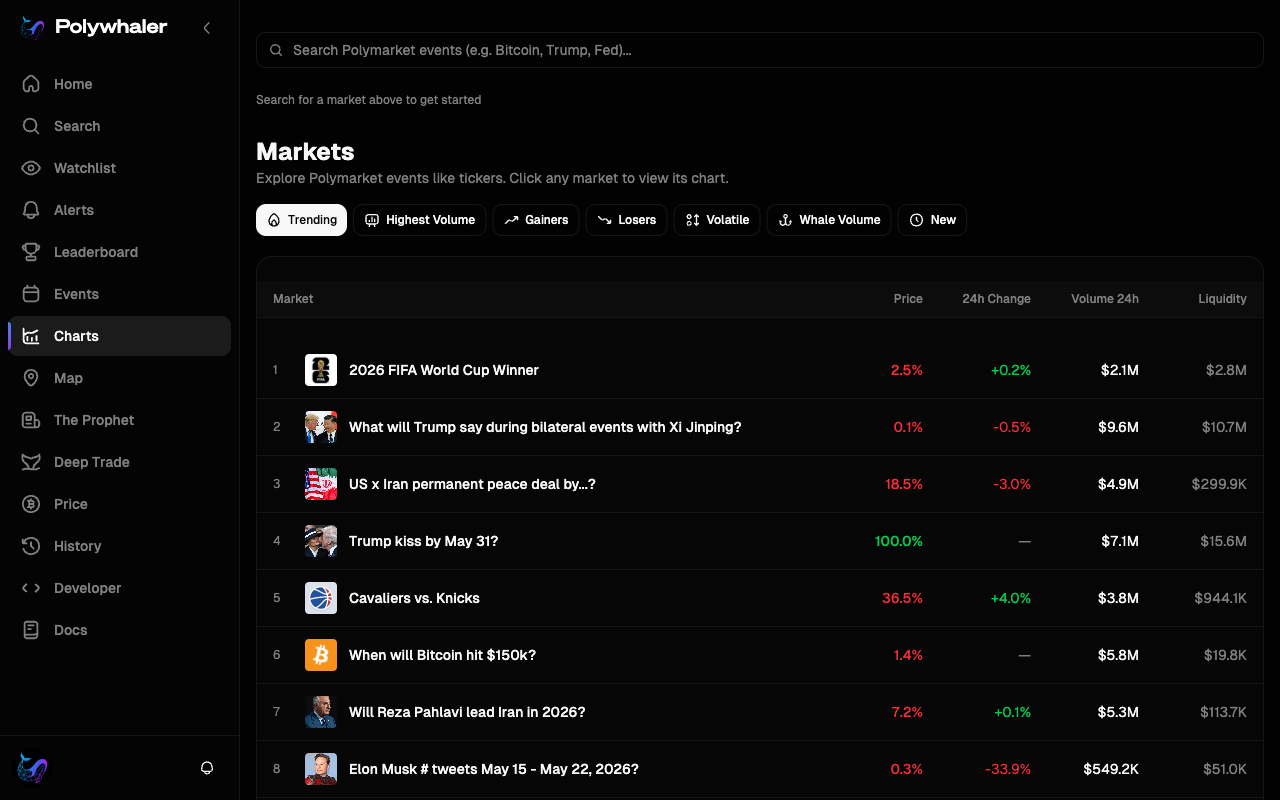Image resolution: width=1280 pixels, height=800 pixels.
Task: Click the Polywhaler logo icon
Action: 32,28
